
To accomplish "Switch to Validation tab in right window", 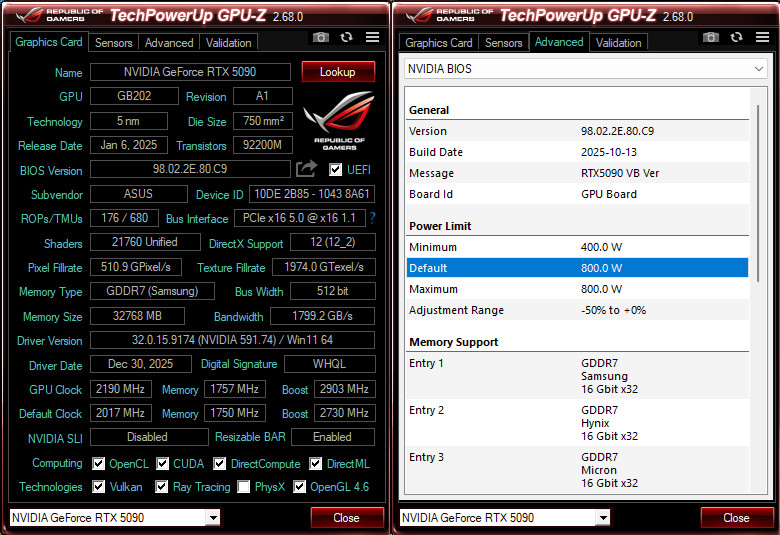I will click(x=618, y=43).
